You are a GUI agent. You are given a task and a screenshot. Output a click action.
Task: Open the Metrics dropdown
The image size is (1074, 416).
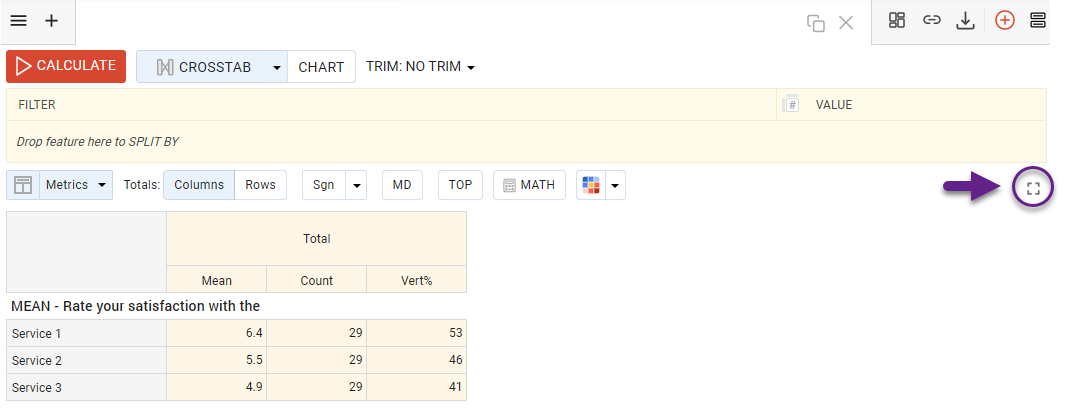(76, 185)
